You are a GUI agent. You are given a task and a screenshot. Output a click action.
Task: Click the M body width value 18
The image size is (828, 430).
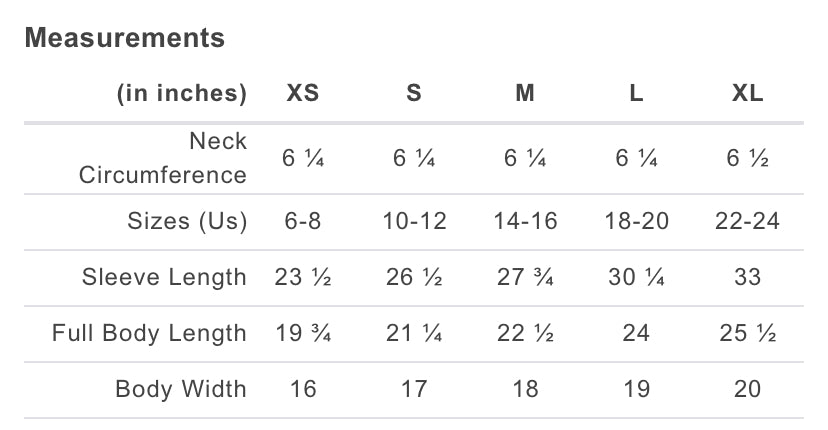tap(525, 389)
